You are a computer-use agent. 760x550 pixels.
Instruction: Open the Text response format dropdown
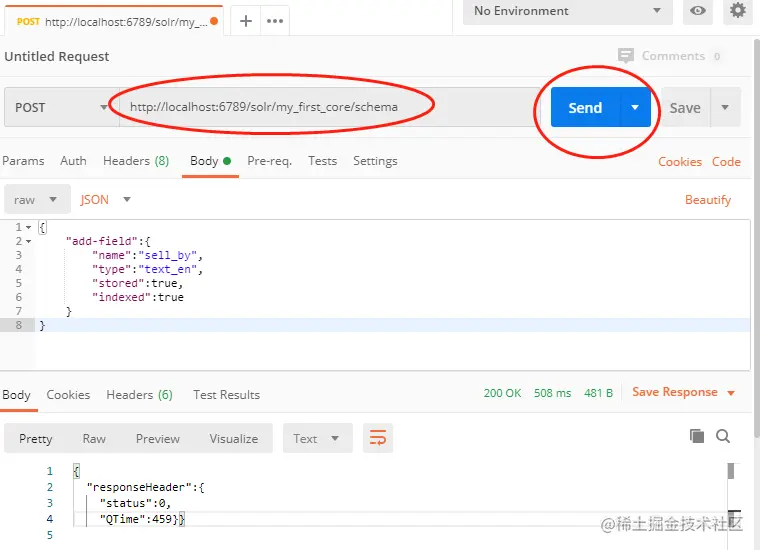pos(317,438)
